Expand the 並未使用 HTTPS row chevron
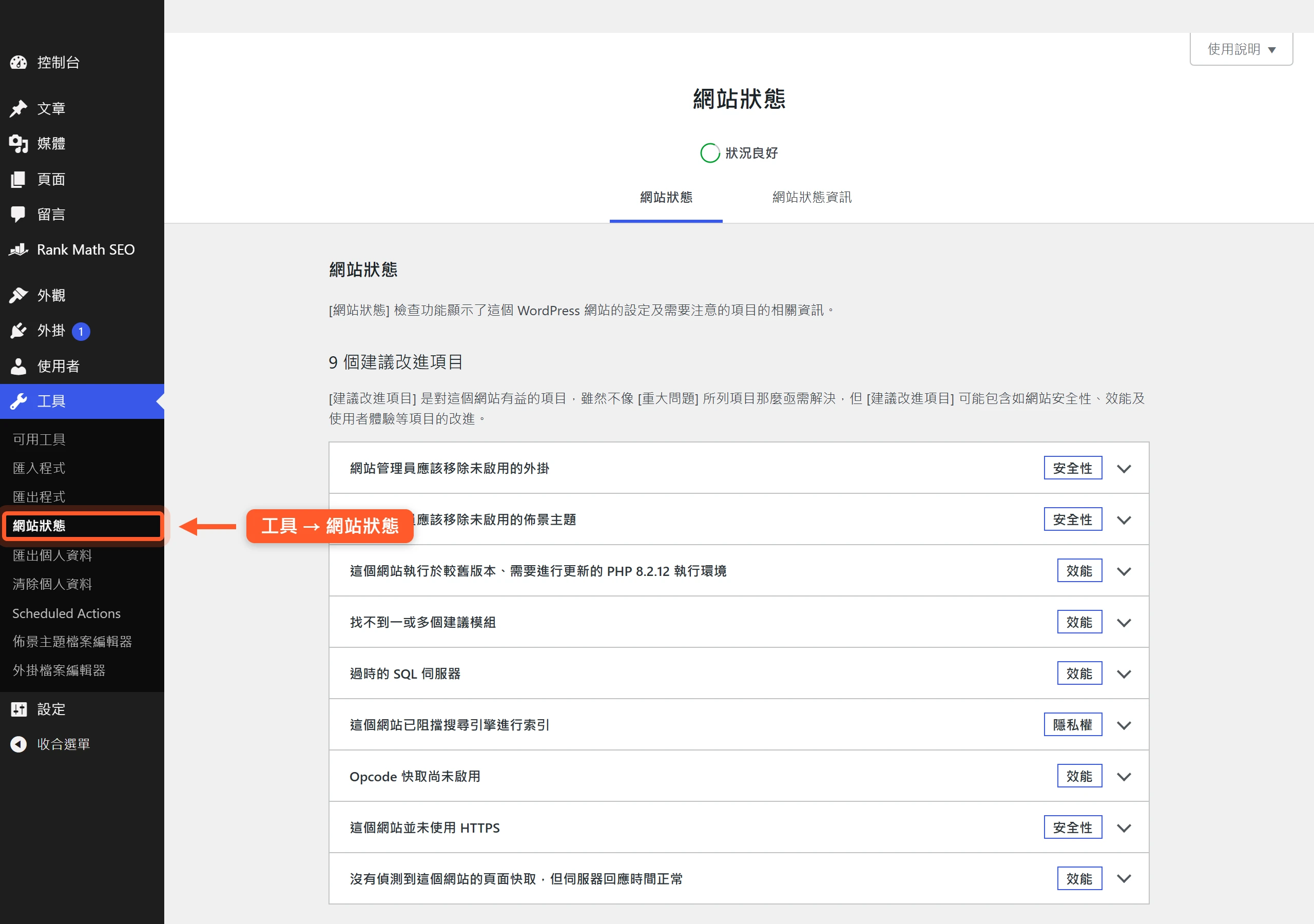1314x924 pixels. tap(1124, 829)
